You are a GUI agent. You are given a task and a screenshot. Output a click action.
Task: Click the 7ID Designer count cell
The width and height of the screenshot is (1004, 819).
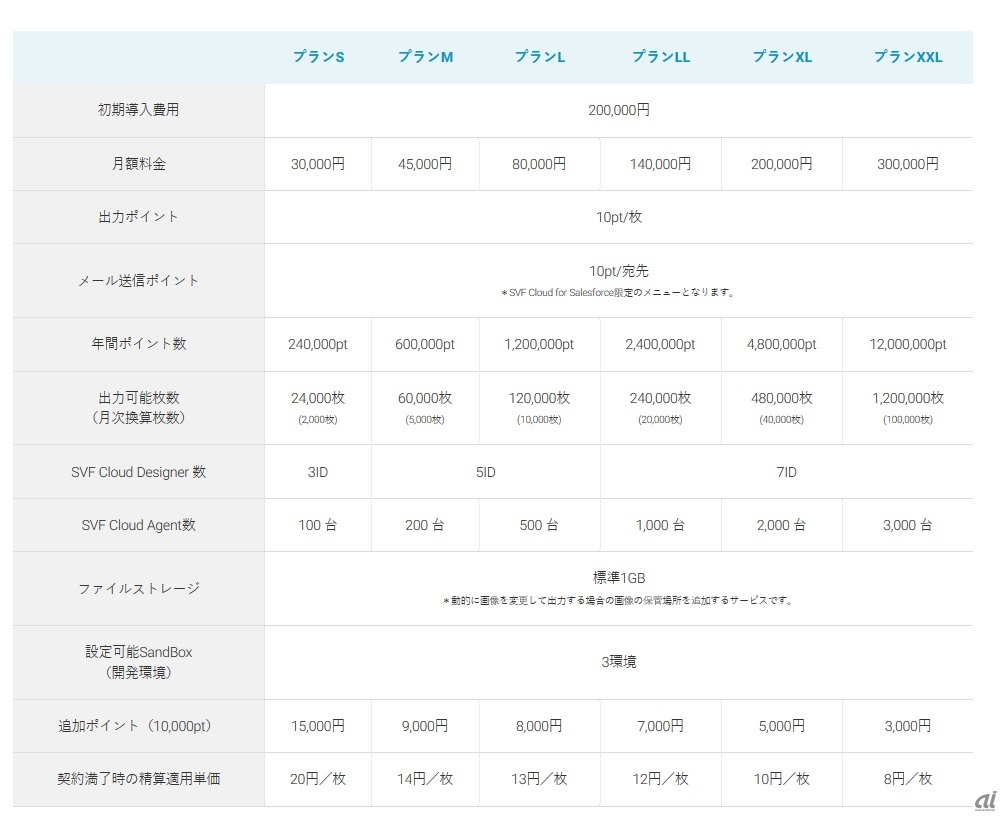point(787,472)
